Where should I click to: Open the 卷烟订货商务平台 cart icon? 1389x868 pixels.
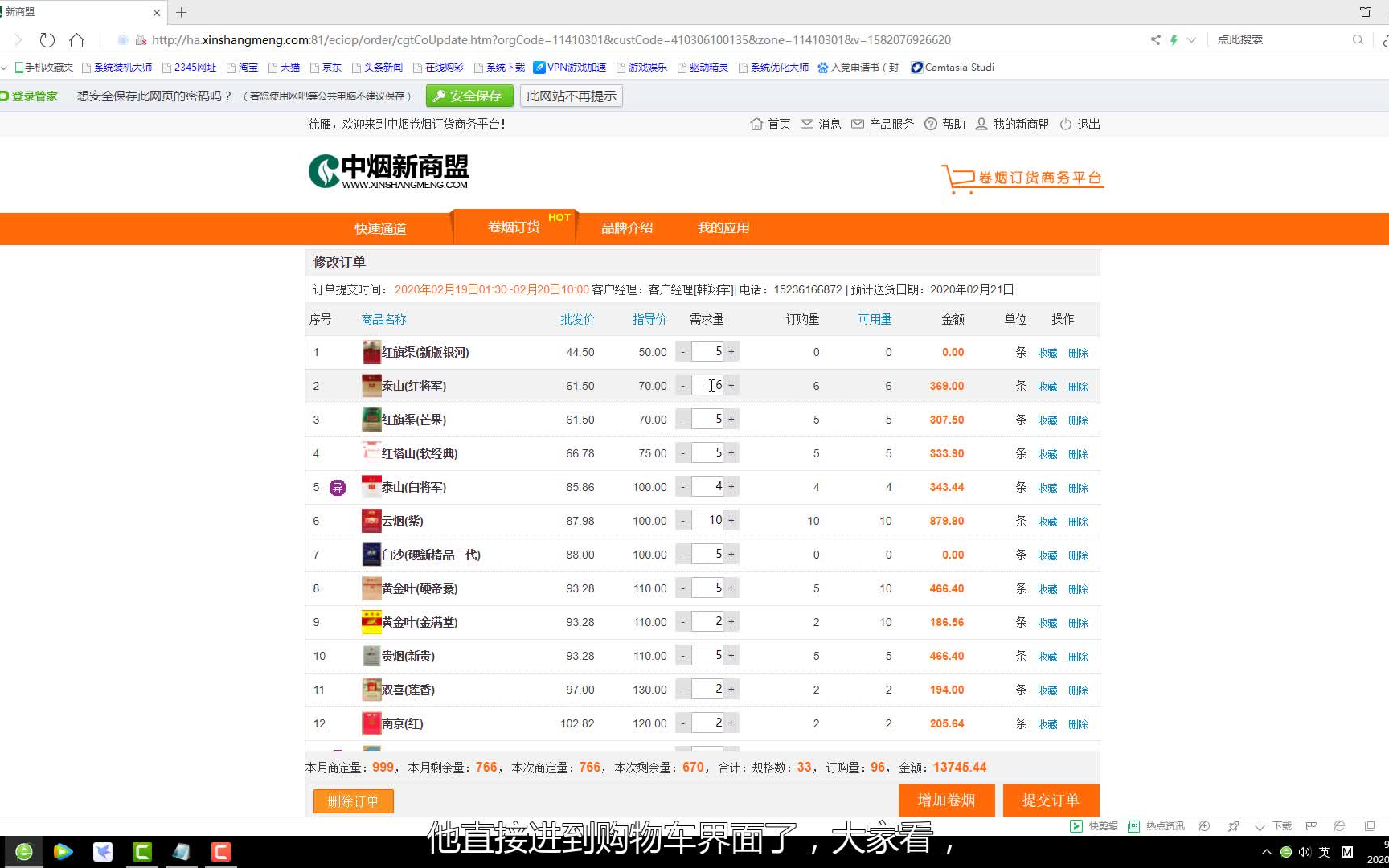coord(1022,178)
